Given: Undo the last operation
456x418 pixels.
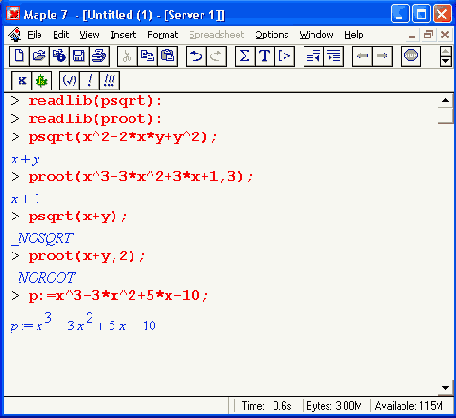Looking at the screenshot, I should [196, 56].
